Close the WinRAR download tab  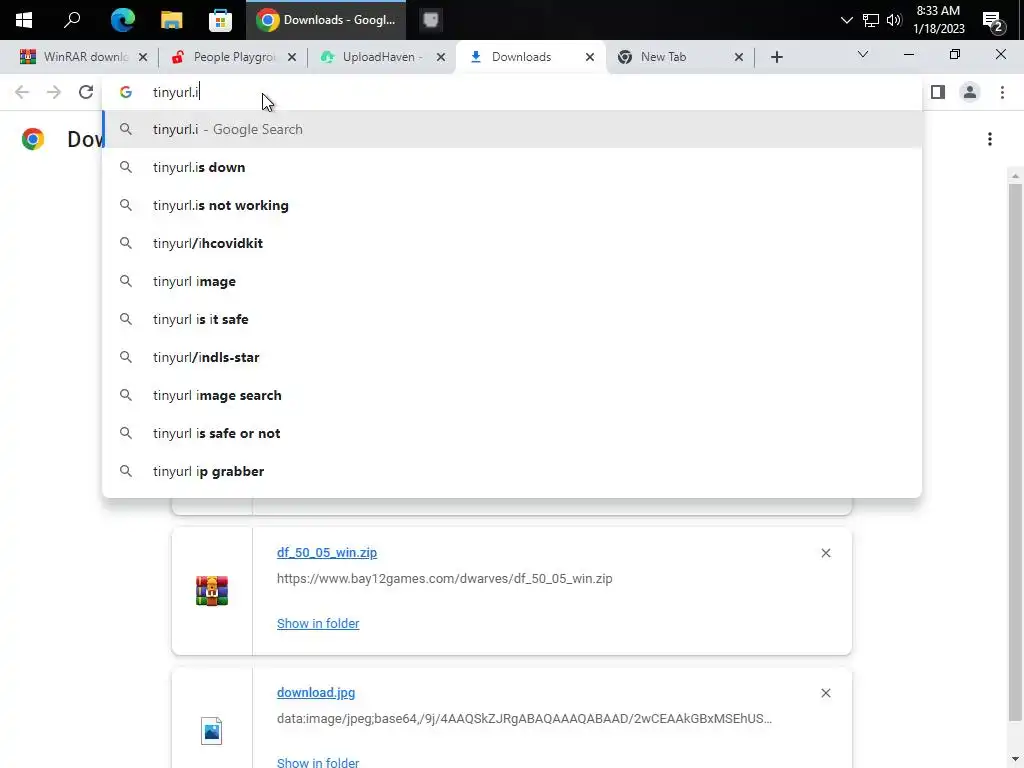coord(143,57)
